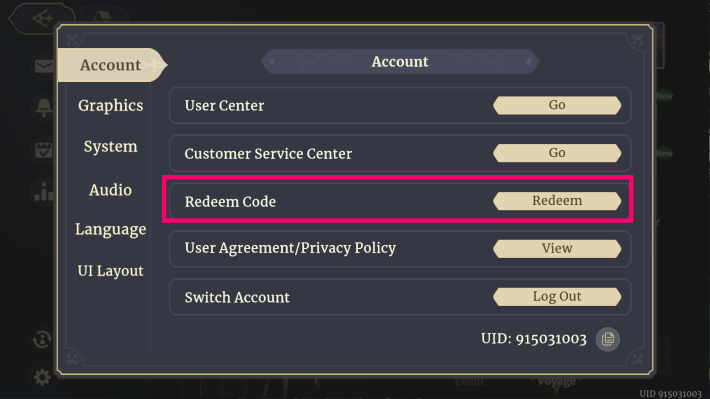Copy the UID with the copy icon
The image size is (710, 399).
[607, 339]
